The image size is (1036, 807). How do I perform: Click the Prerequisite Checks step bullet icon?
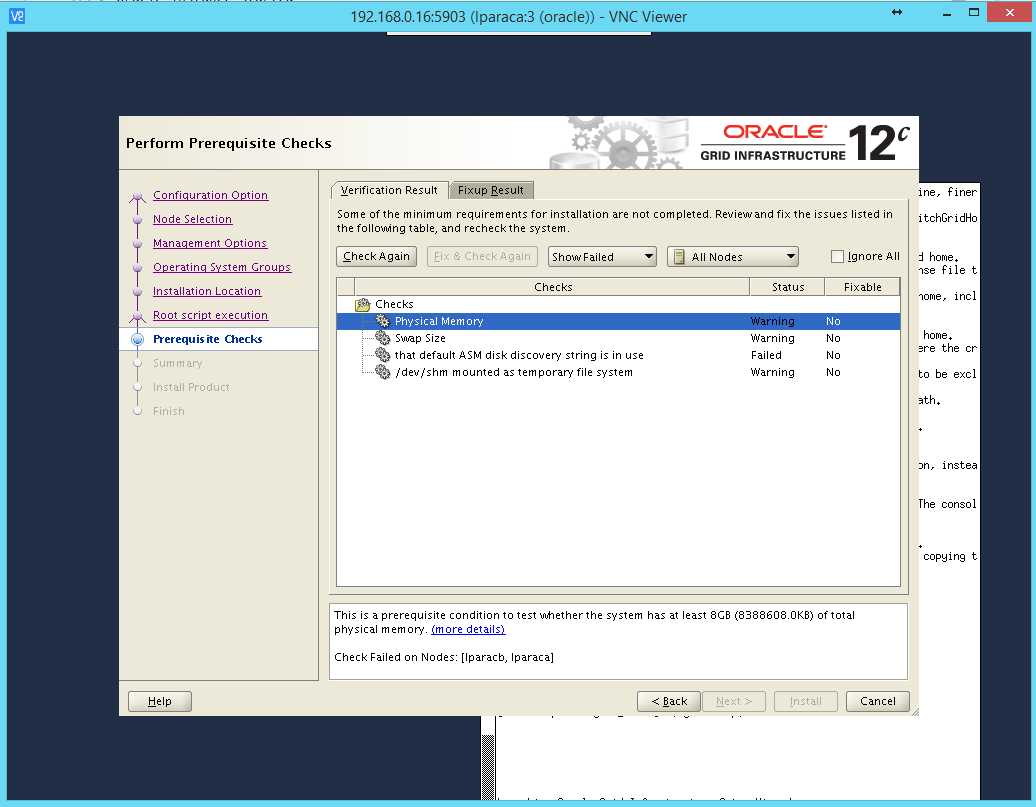[137, 339]
